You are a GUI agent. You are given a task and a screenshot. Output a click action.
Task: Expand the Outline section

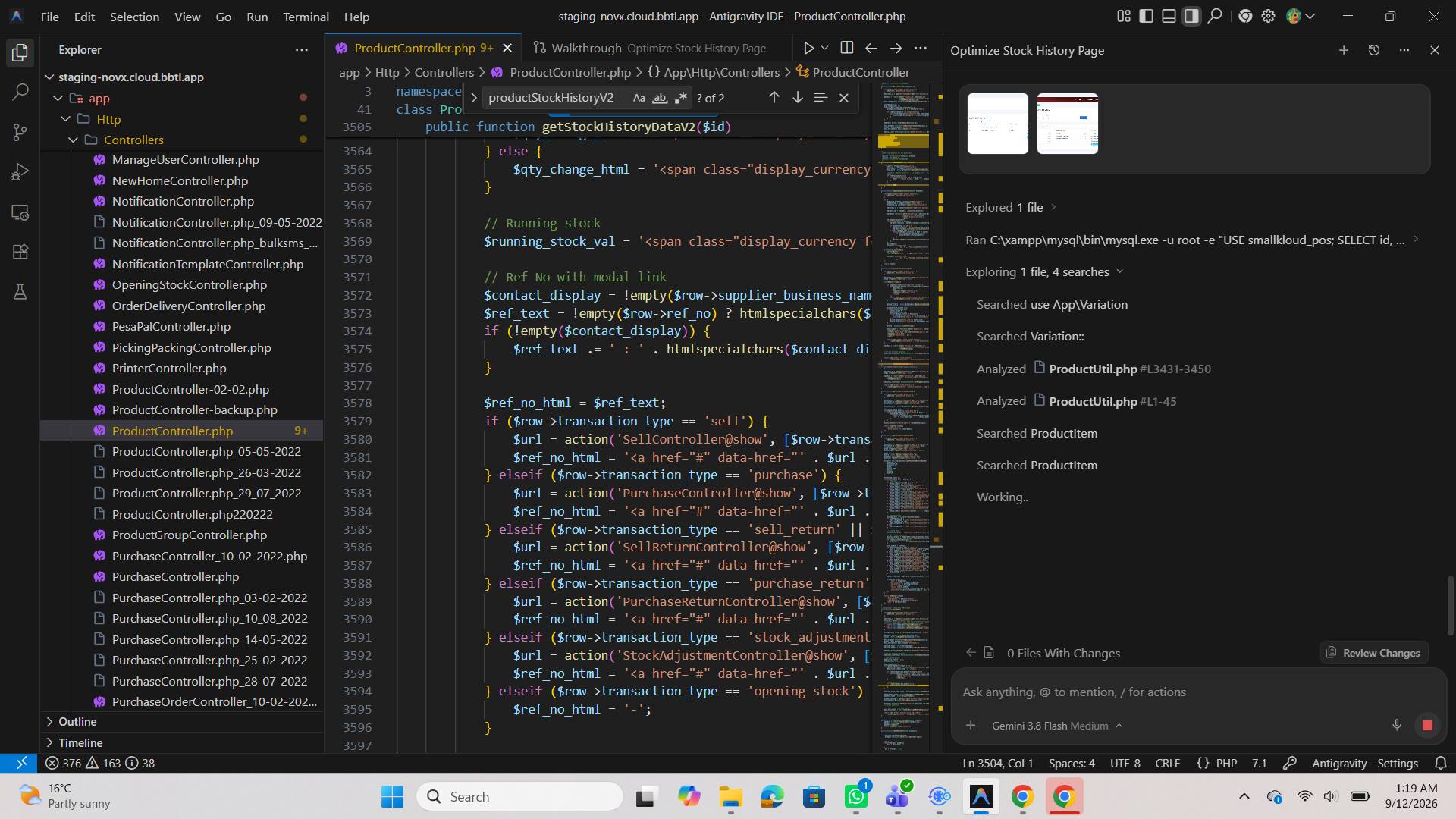[x=77, y=721]
